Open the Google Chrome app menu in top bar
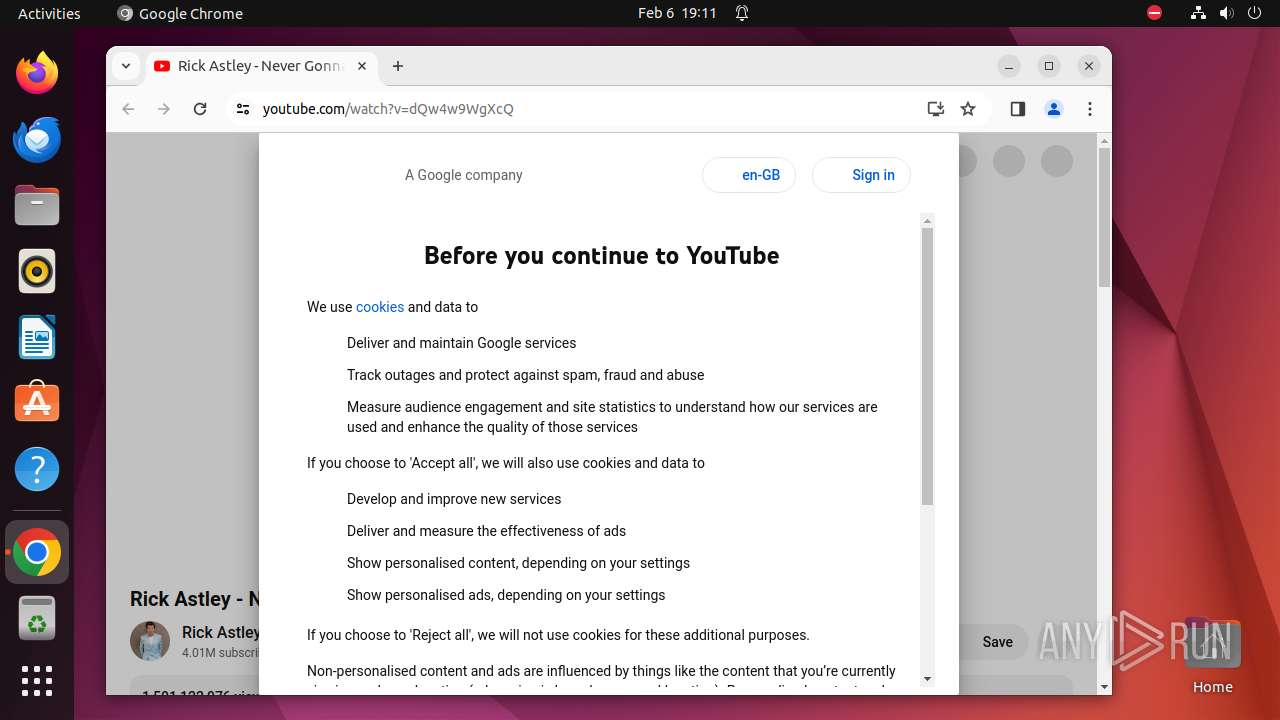The width and height of the screenshot is (1280, 720). 180,13
